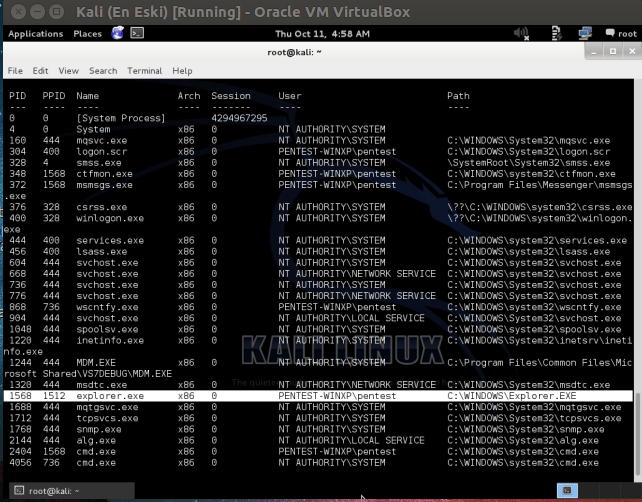Screen dimensions: 642x502
Task: Open the View menu in terminal
Action: pyautogui.click(x=68, y=71)
